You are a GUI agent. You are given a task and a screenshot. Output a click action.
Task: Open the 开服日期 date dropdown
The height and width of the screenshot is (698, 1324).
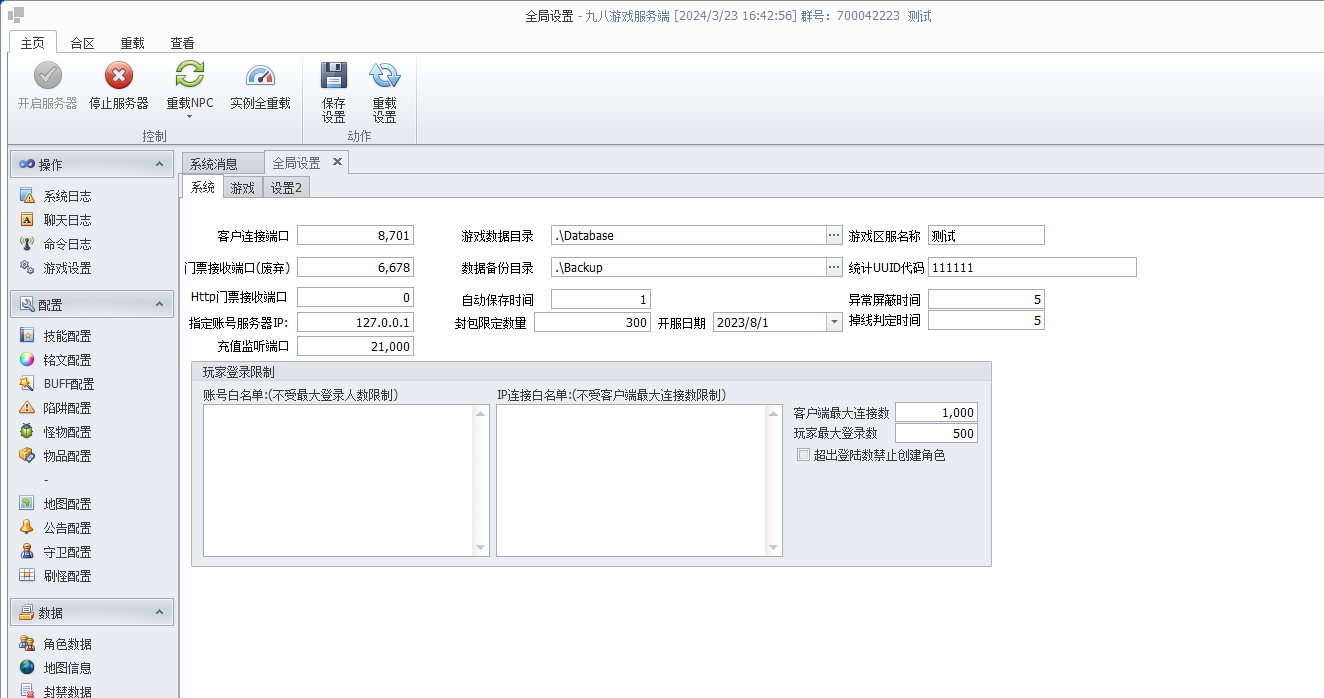[x=834, y=322]
